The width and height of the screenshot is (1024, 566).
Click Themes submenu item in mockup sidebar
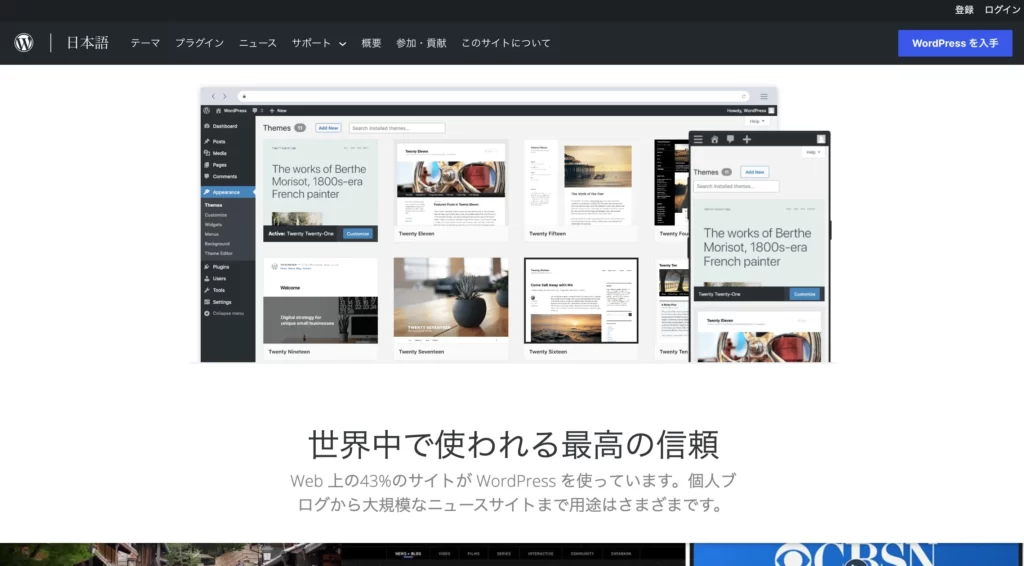pyautogui.click(x=214, y=205)
